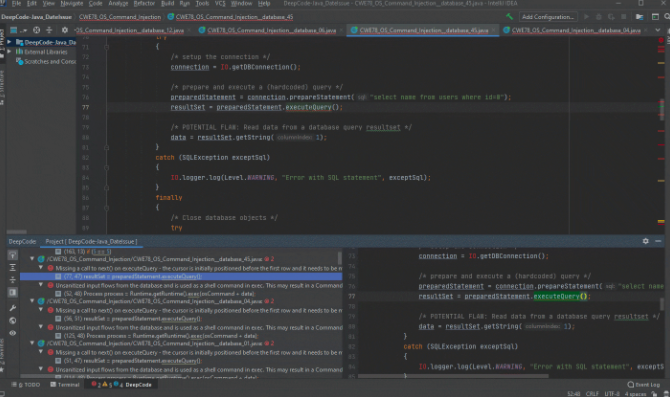Close the database_45.java editor tab
Viewport: 670px width, 397px height.
tap(494, 30)
